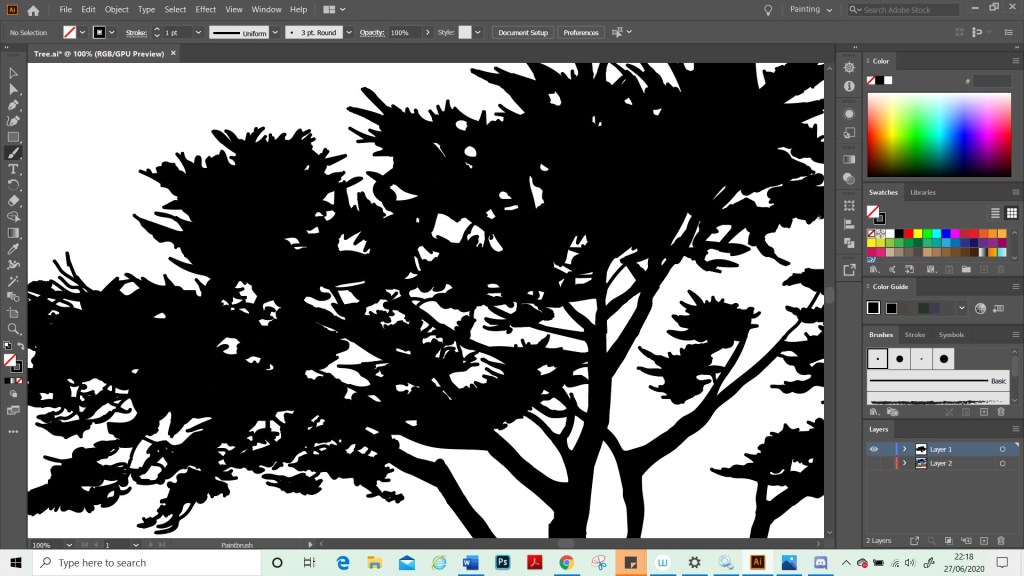The image size is (1024, 576).
Task: Choose the Rectangle tool
Action: tap(13, 137)
